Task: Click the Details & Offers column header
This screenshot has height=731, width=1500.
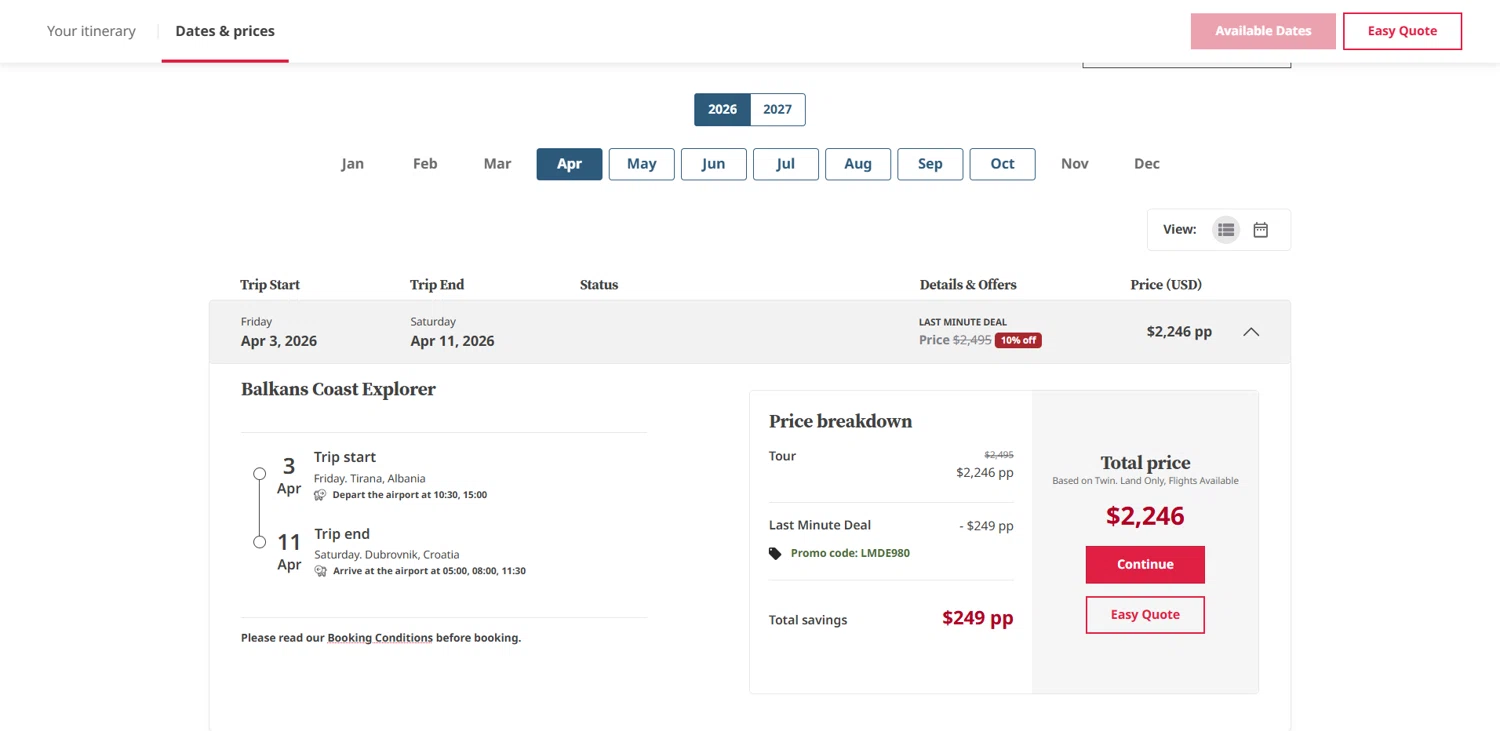Action: [x=968, y=285]
